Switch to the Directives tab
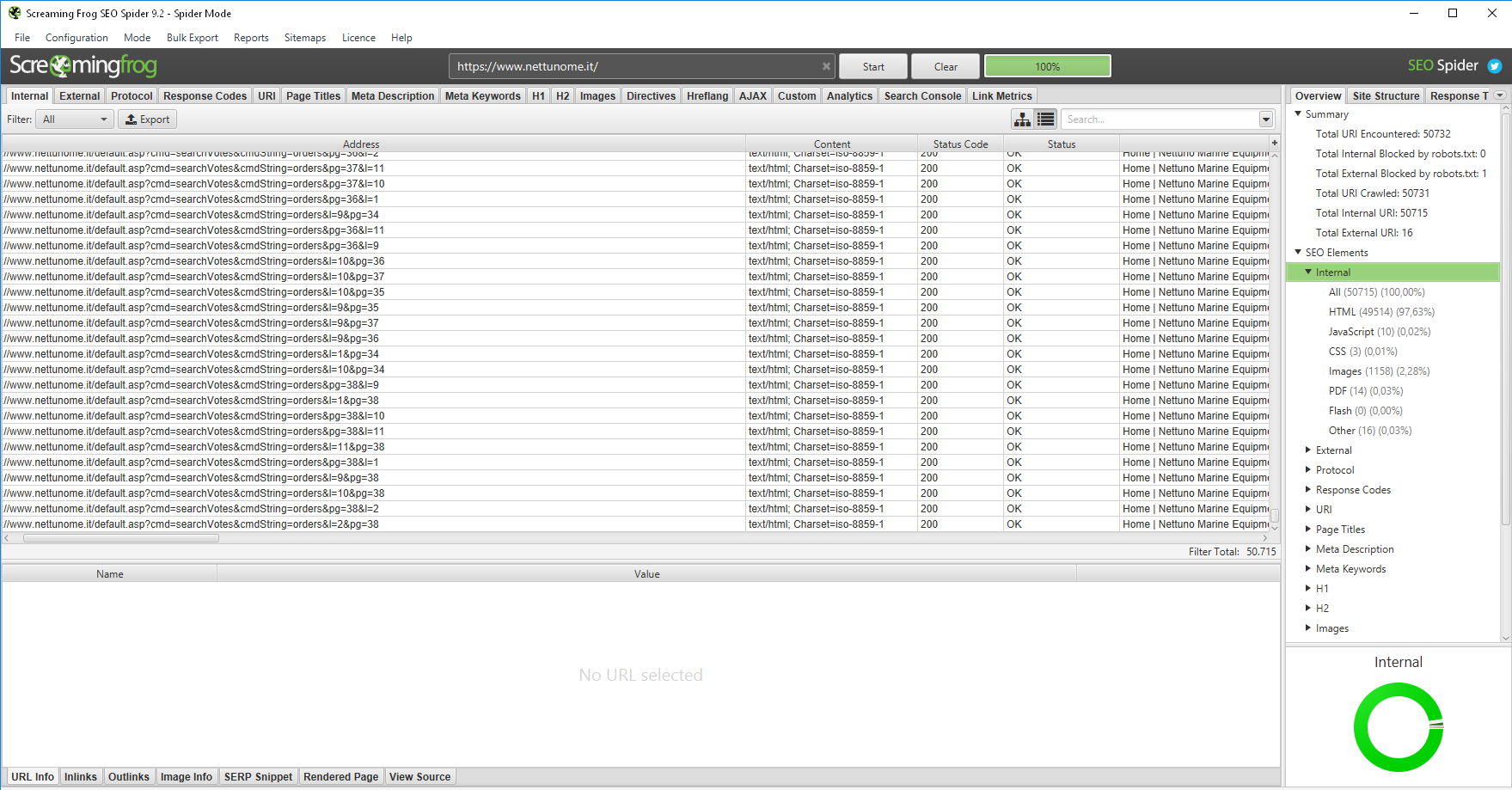 (651, 95)
